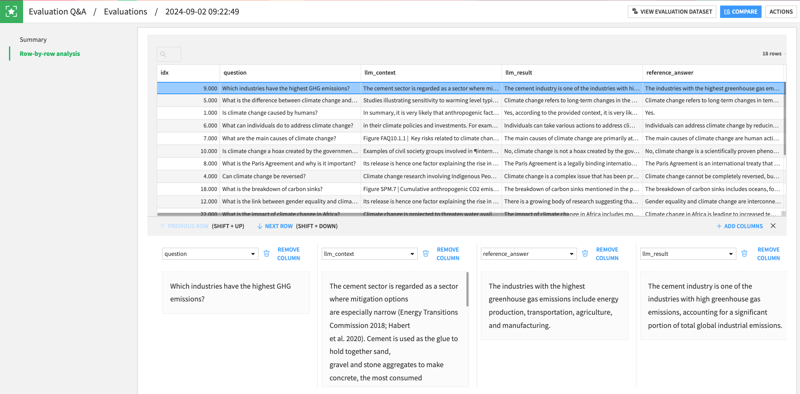Click the trash icon beside llm_context dropdown
Image resolution: width=800 pixels, height=394 pixels.
point(426,254)
